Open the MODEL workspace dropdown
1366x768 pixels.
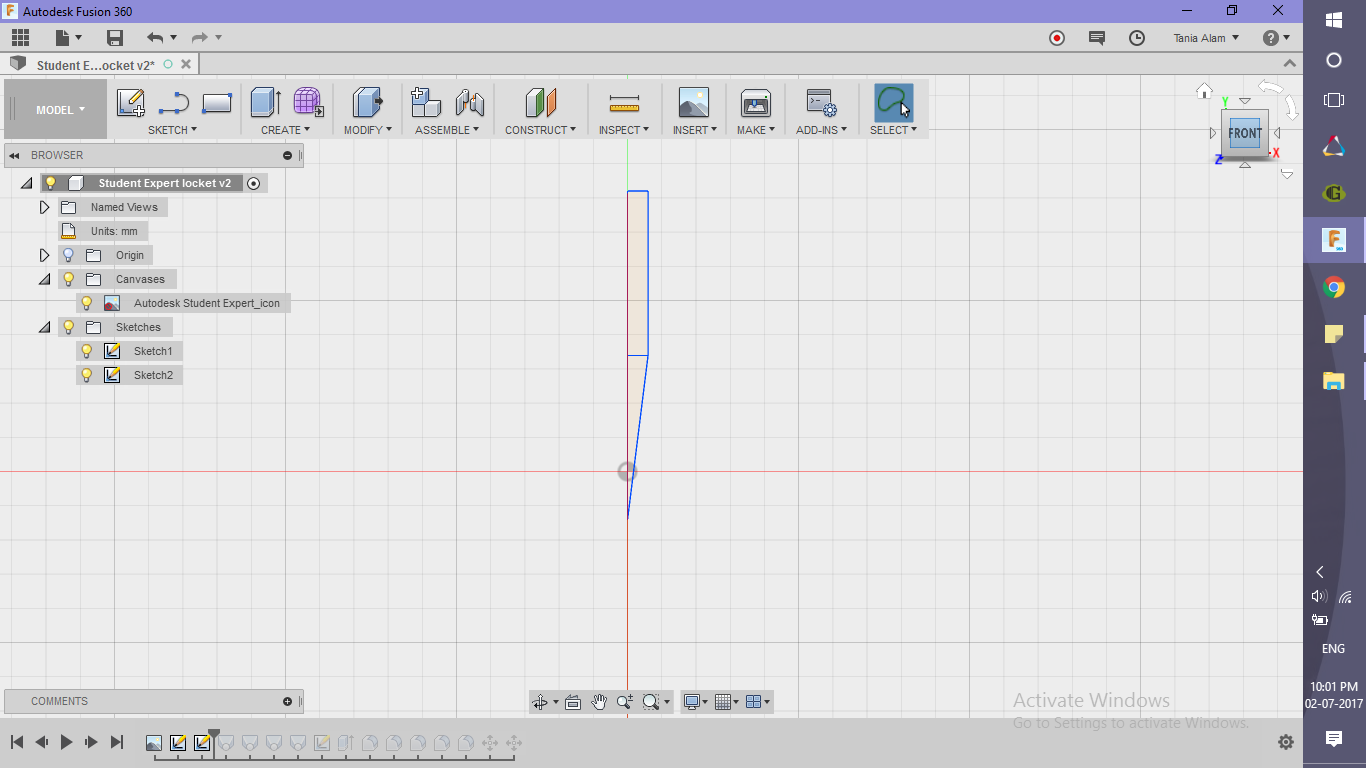click(60, 110)
